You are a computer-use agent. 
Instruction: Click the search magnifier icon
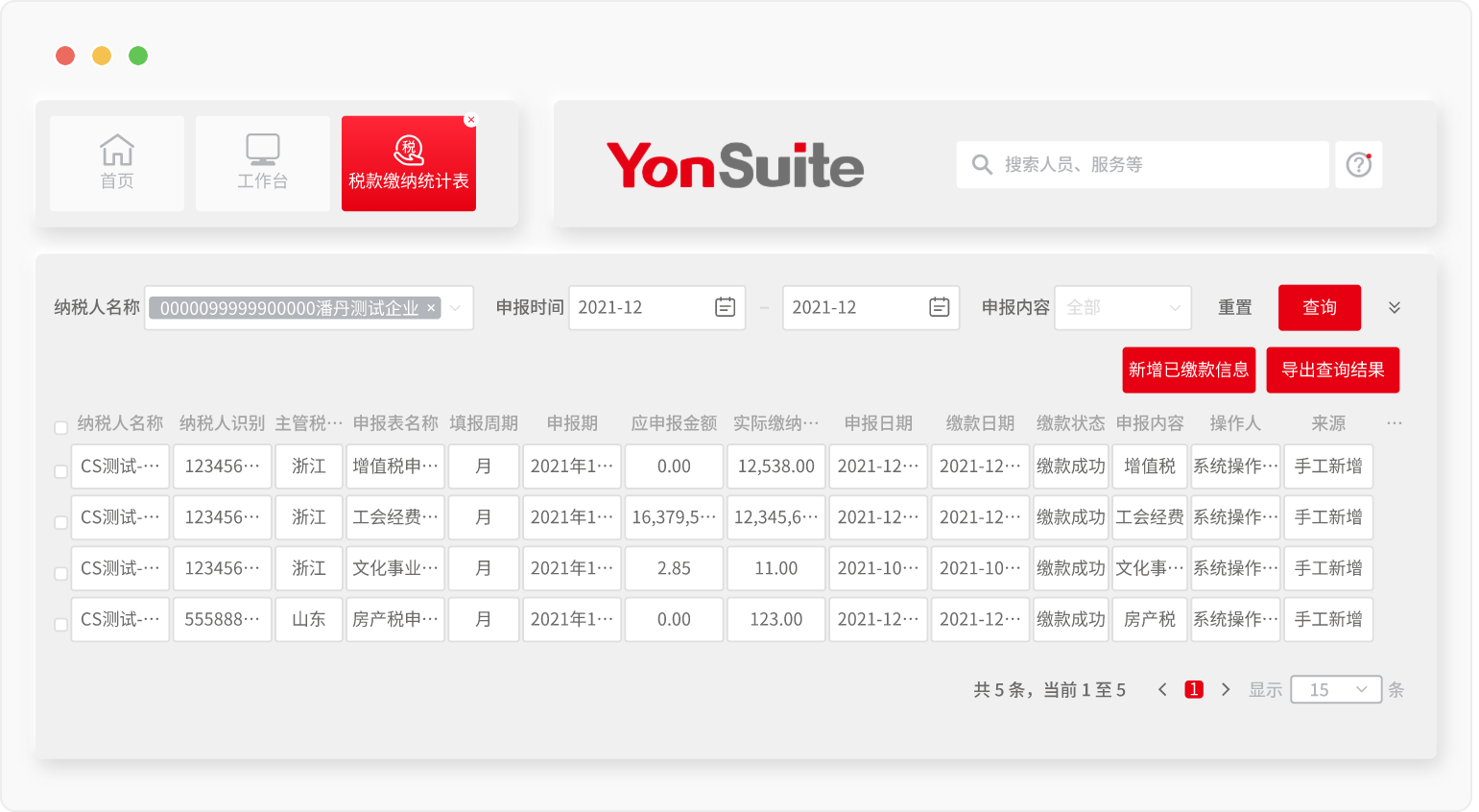click(x=981, y=164)
